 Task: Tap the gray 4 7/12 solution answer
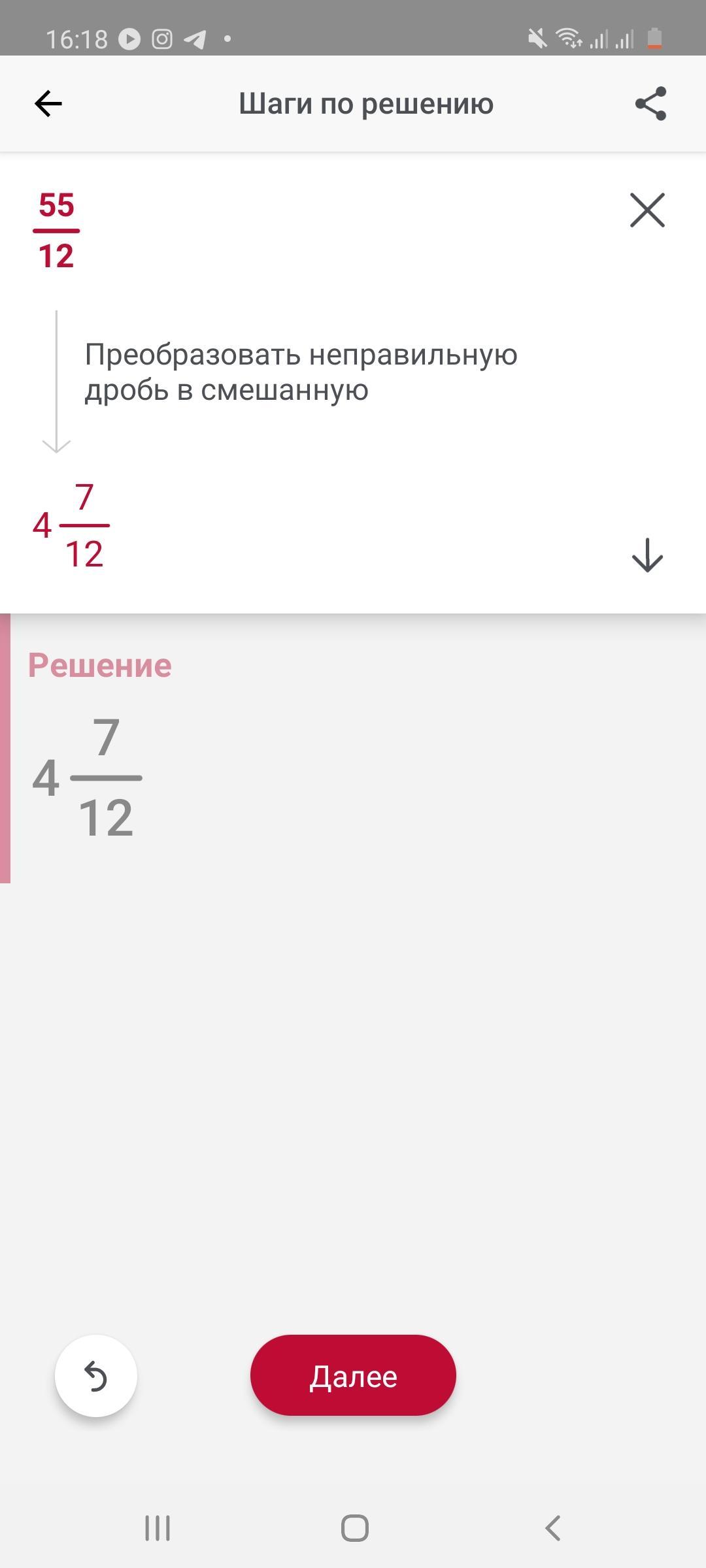pos(88,777)
